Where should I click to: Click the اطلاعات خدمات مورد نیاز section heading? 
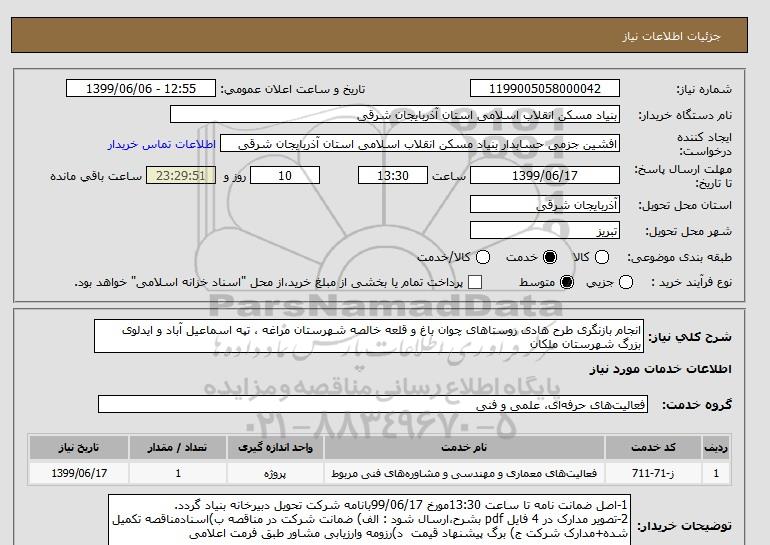[x=660, y=369]
